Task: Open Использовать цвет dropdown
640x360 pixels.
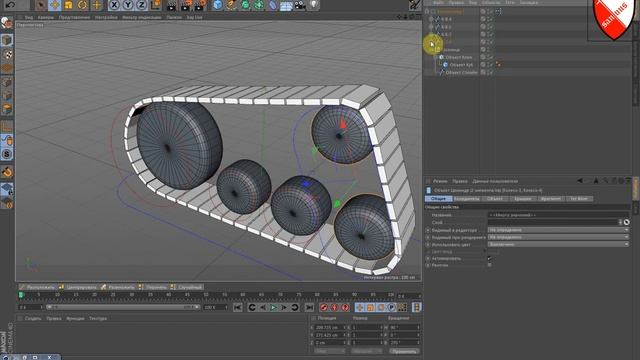Action: pyautogui.click(x=558, y=244)
